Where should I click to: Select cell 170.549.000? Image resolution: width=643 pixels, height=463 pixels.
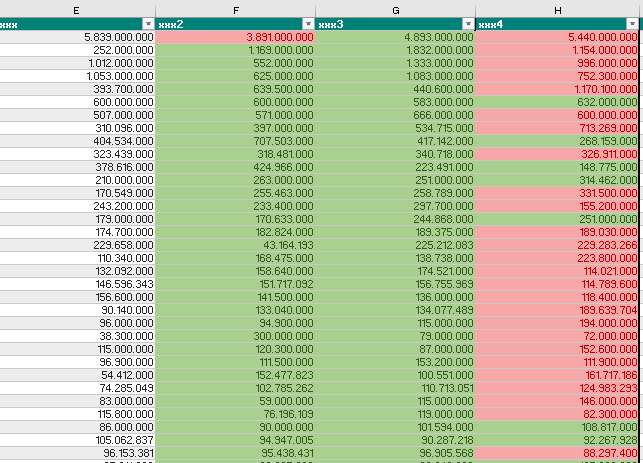click(78, 193)
